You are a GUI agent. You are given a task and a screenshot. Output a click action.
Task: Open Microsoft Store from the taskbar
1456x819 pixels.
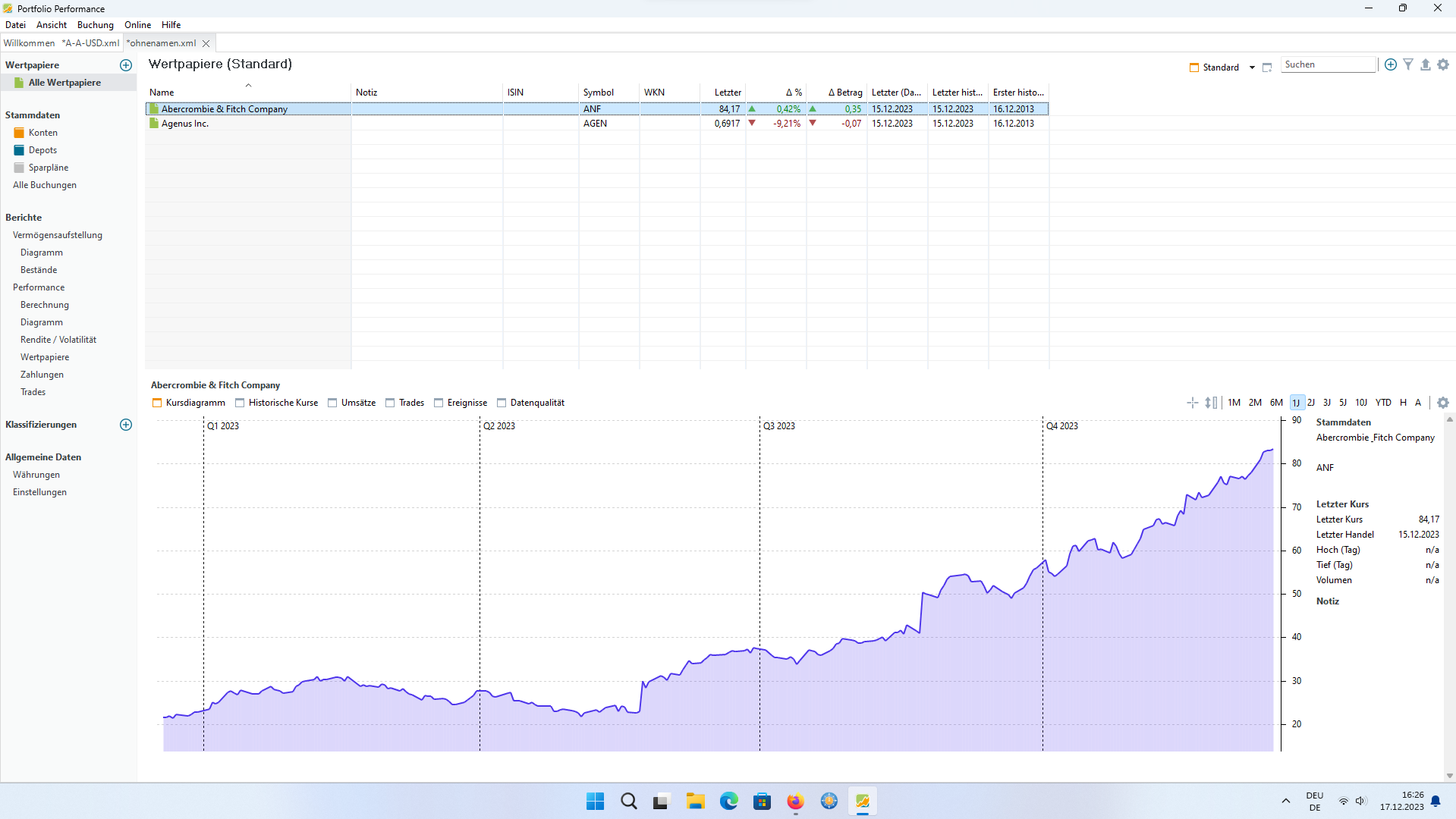point(762,801)
